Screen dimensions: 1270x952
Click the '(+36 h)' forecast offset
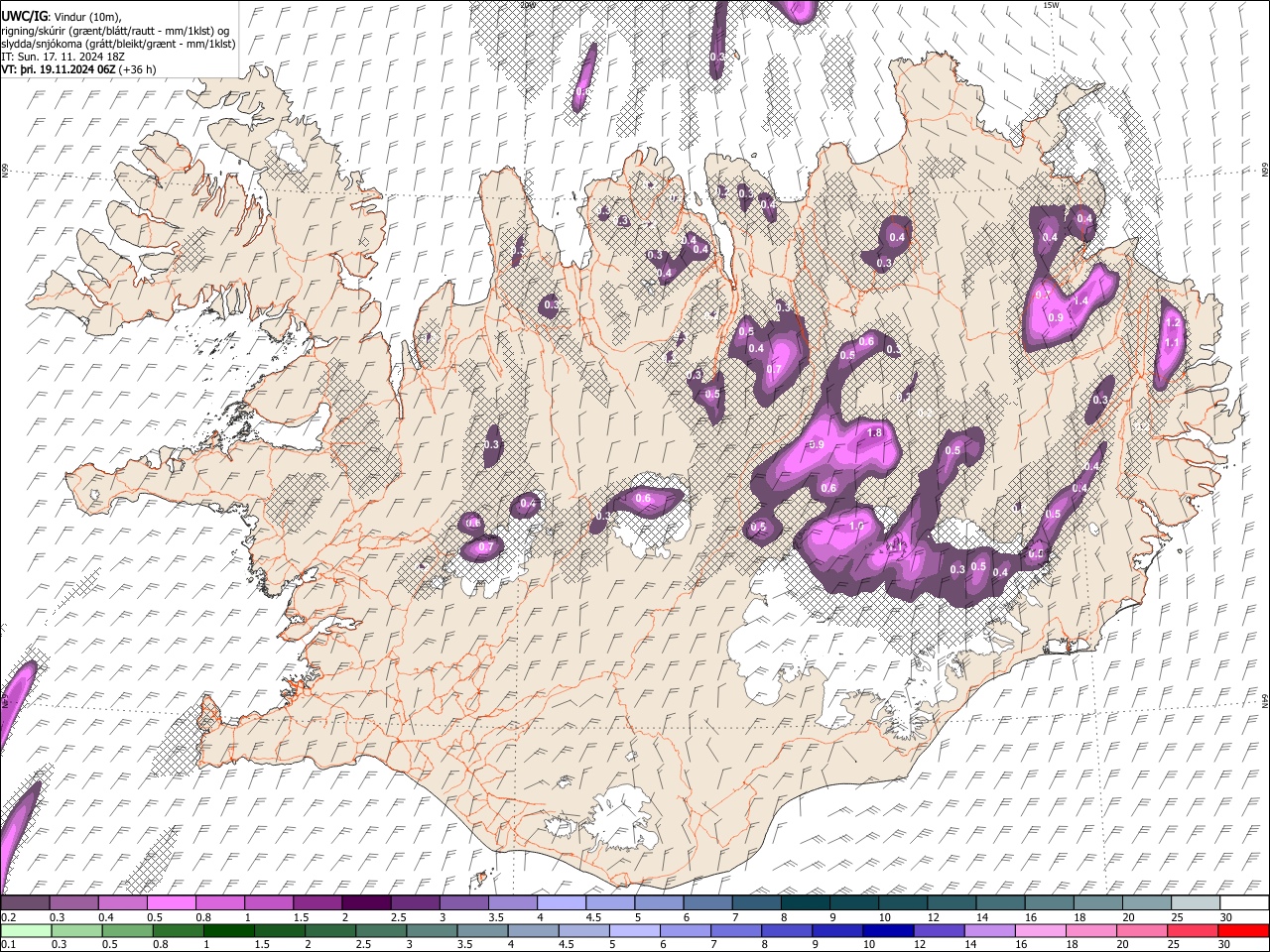[x=137, y=69]
